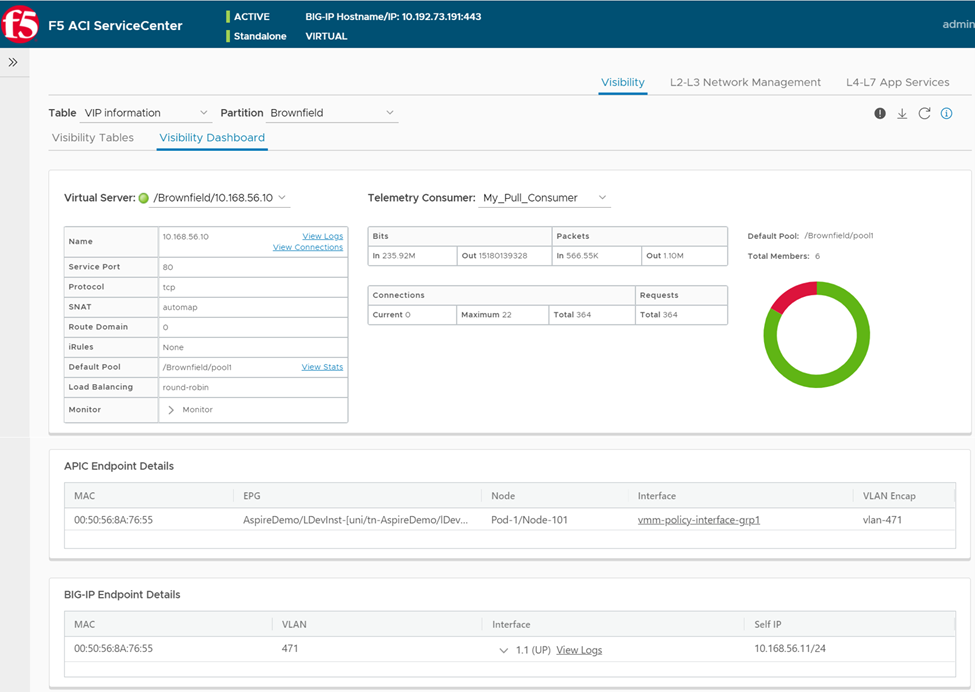Open the Partition Brownfield dropdown
Viewport: 975px width, 692px height.
click(x=390, y=113)
